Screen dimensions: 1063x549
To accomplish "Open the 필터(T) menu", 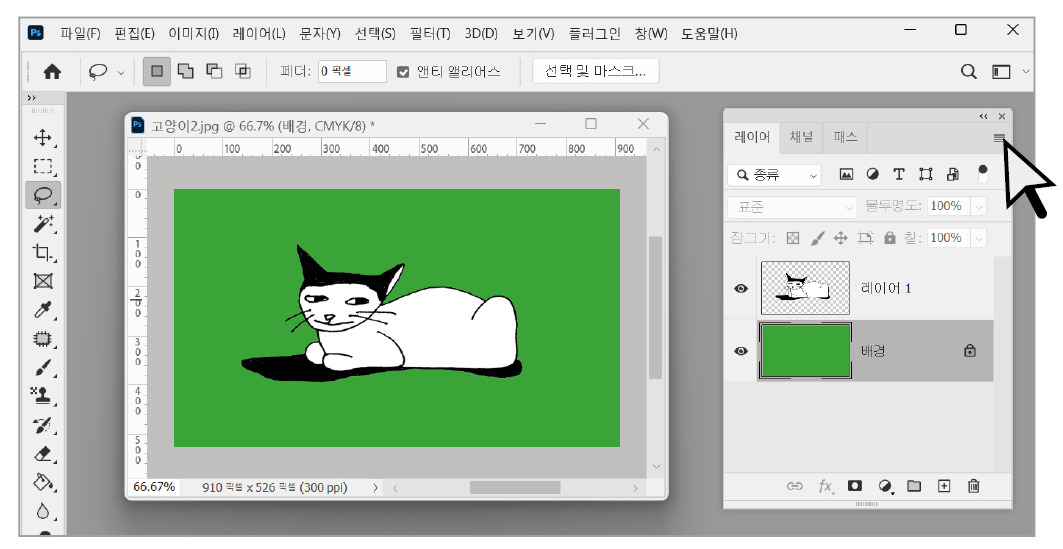I will coord(430,33).
